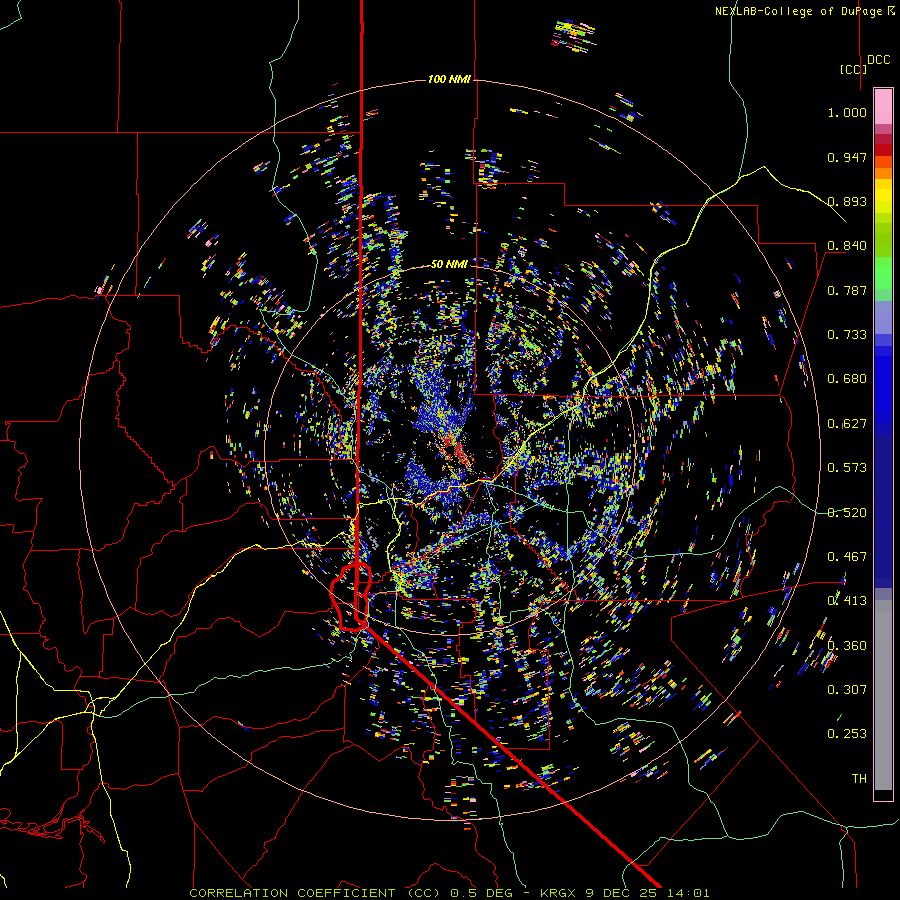Image resolution: width=900 pixels, height=900 pixels.
Task: Click the 0.467 value on the color scale
Action: 847,557
